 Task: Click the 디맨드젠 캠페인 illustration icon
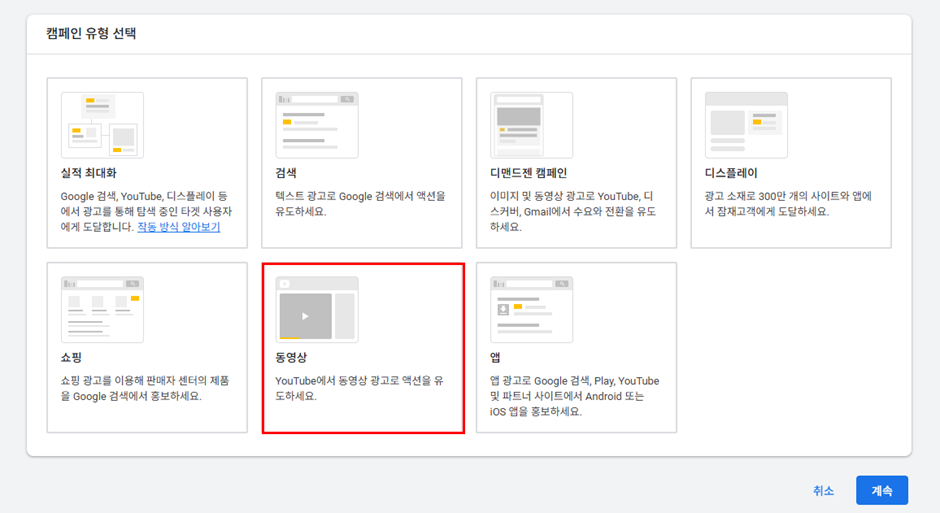point(532,125)
